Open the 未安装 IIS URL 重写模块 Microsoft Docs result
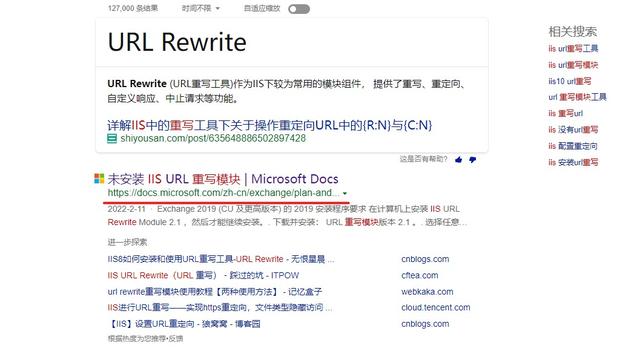 [x=223, y=179]
